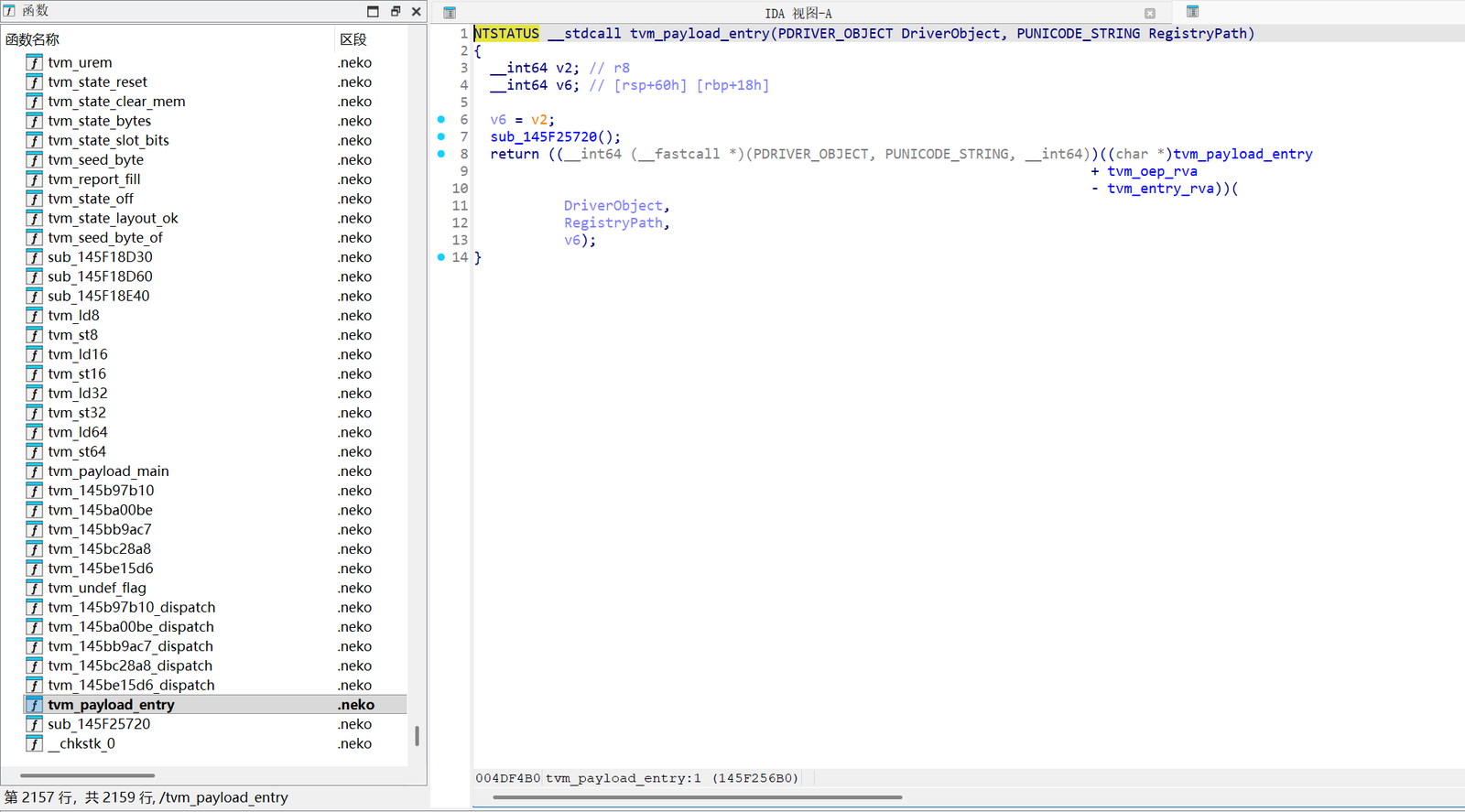Click function icon beside _chkstk_0
The width and height of the screenshot is (1465, 812).
[34, 743]
